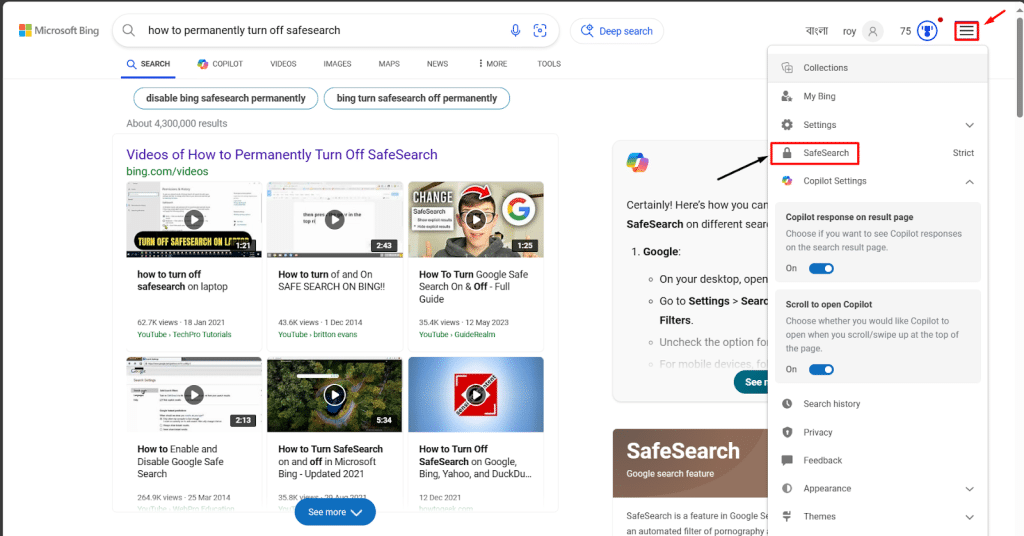1024x536 pixels.
Task: Open Collections in the menu
Action: (x=878, y=68)
